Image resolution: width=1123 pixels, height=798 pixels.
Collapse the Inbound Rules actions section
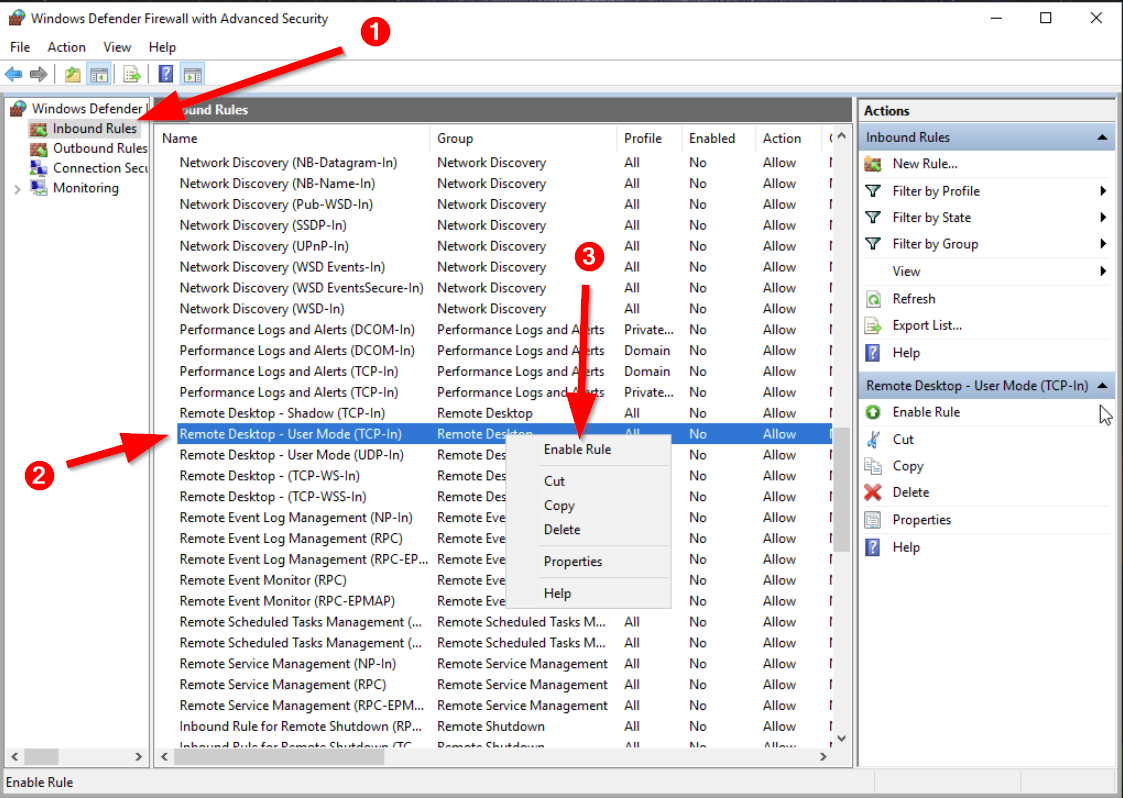click(1102, 137)
